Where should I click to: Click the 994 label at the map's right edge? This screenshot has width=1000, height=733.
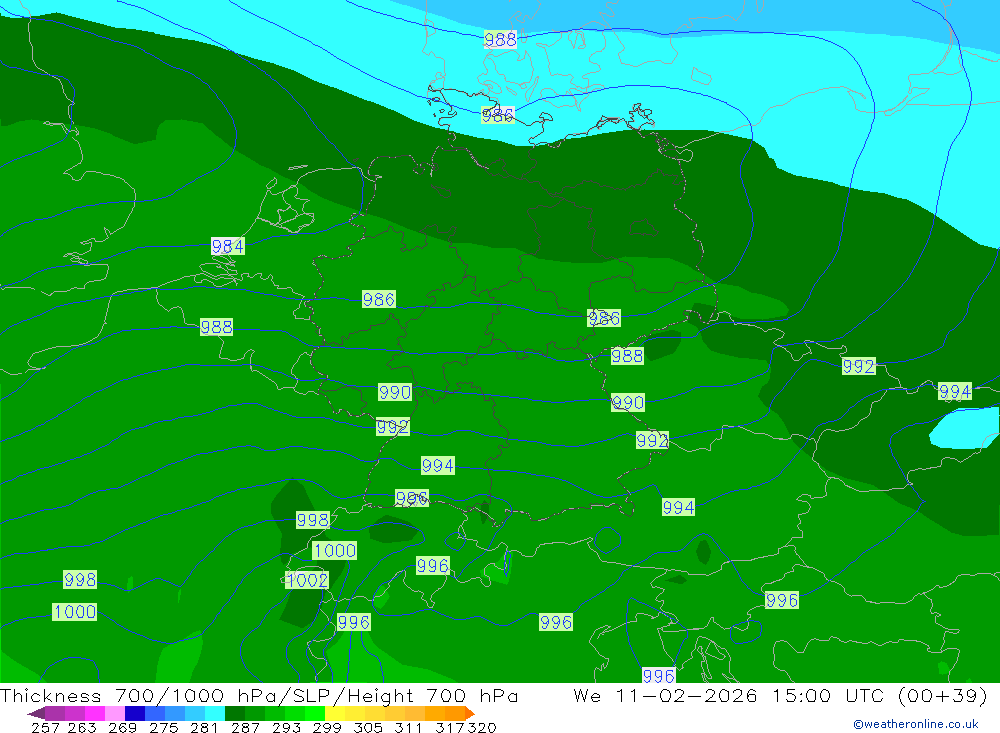[955, 391]
